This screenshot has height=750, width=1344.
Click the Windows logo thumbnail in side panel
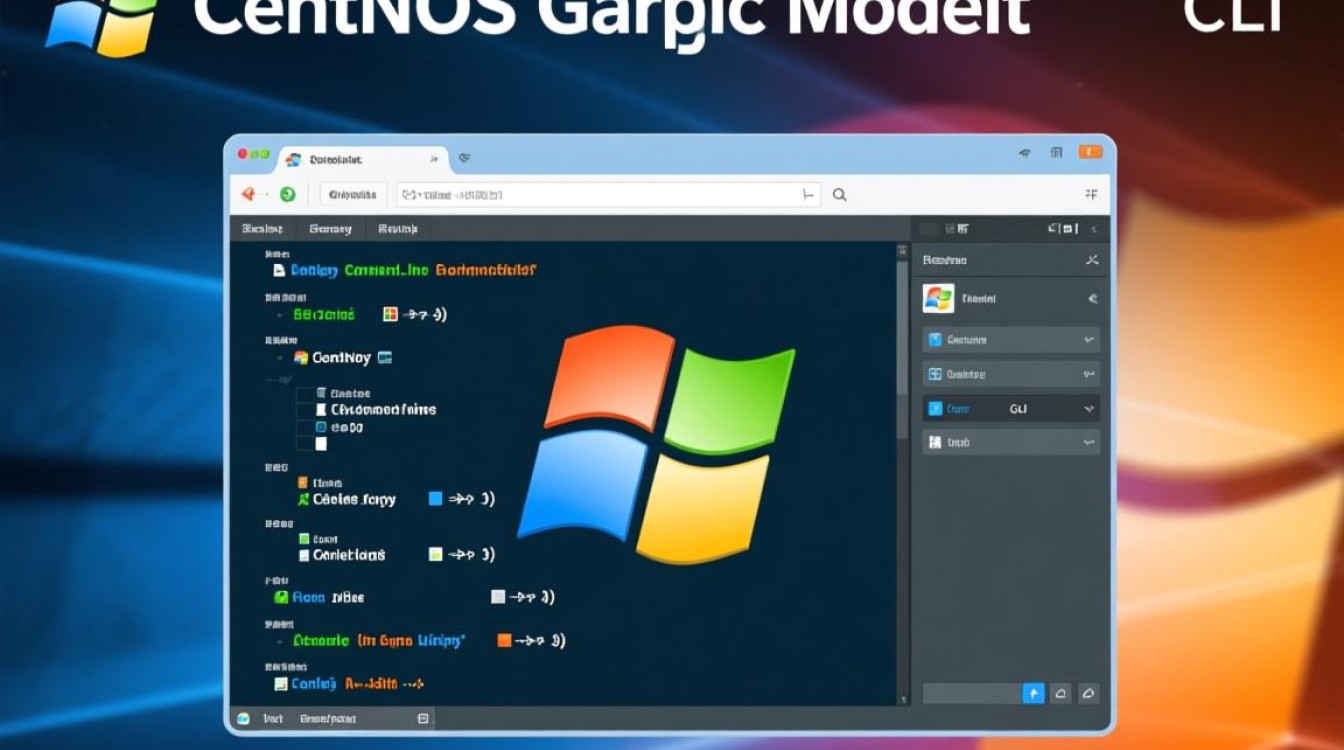(938, 298)
